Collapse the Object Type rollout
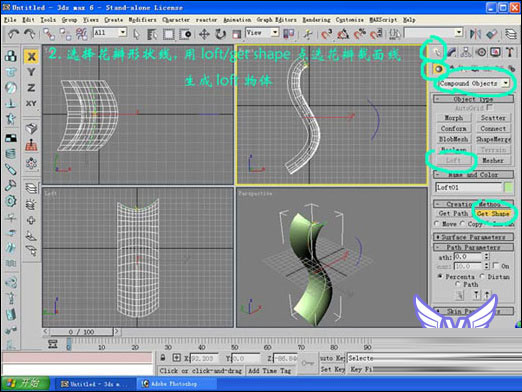The width and height of the screenshot is (522, 392). [473, 99]
